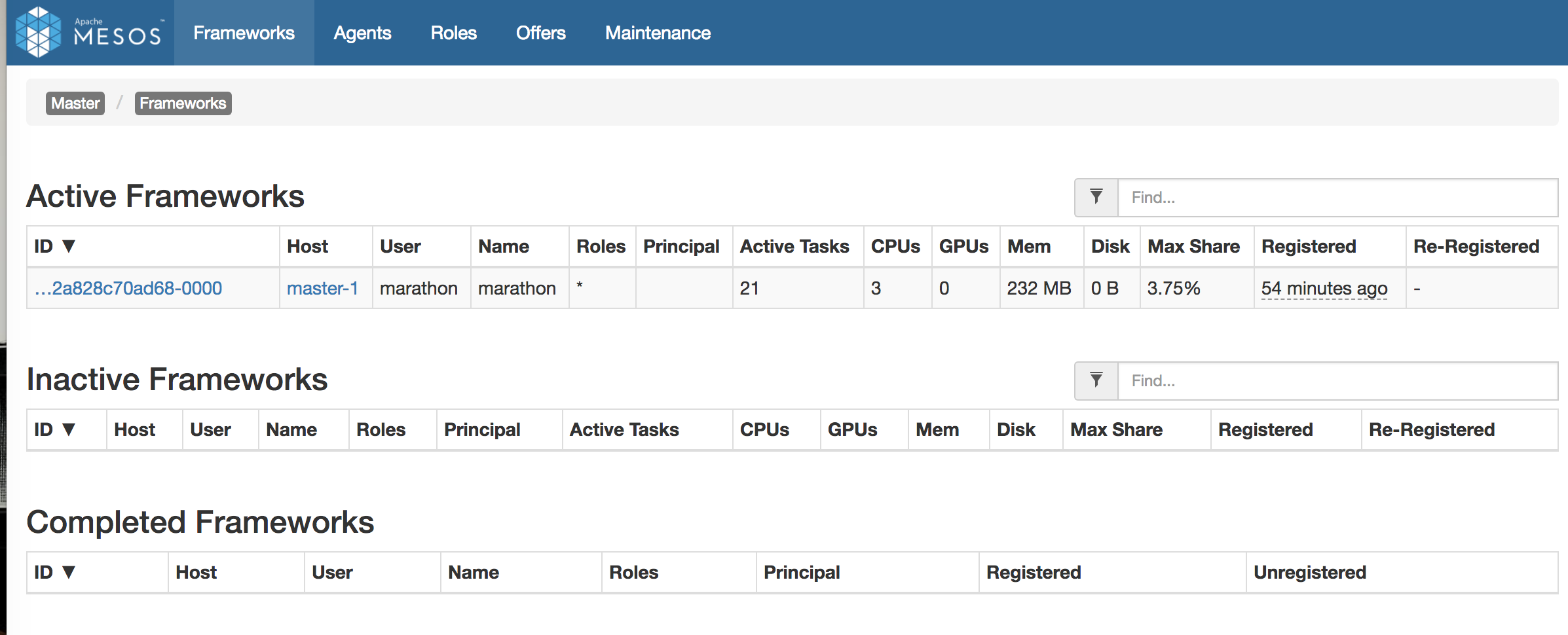Open the Agents nav tab
Image resolution: width=1568 pixels, height=635 pixels.
[x=362, y=33]
